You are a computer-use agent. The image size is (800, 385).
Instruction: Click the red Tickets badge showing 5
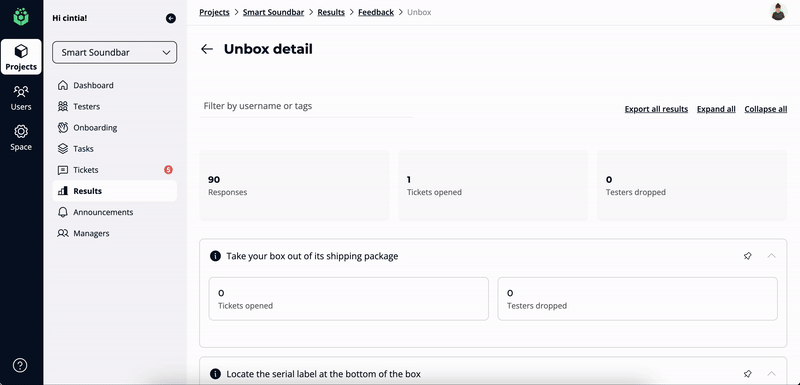pyautogui.click(x=168, y=170)
